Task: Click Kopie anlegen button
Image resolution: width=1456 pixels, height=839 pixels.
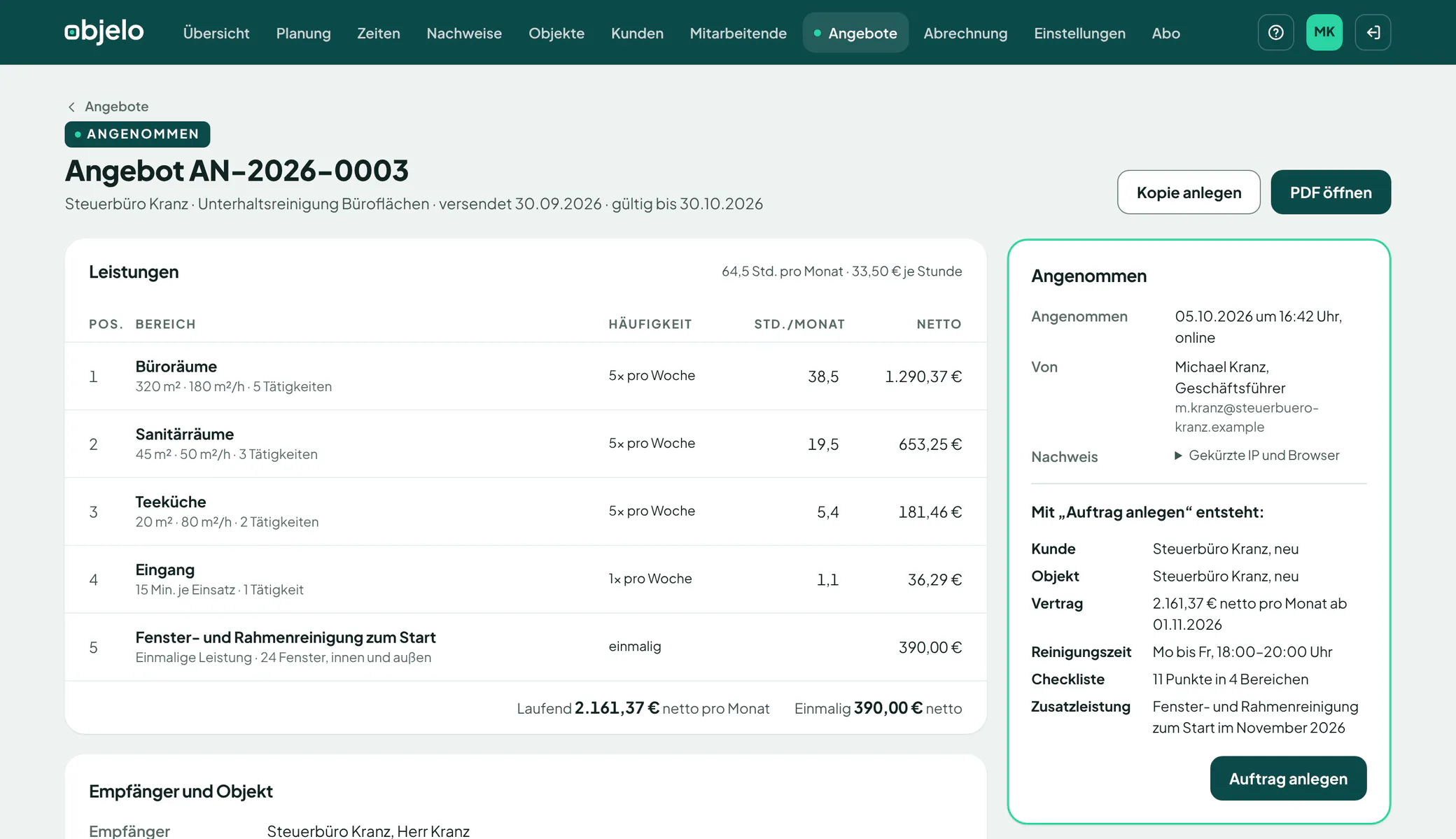Action: tap(1189, 192)
